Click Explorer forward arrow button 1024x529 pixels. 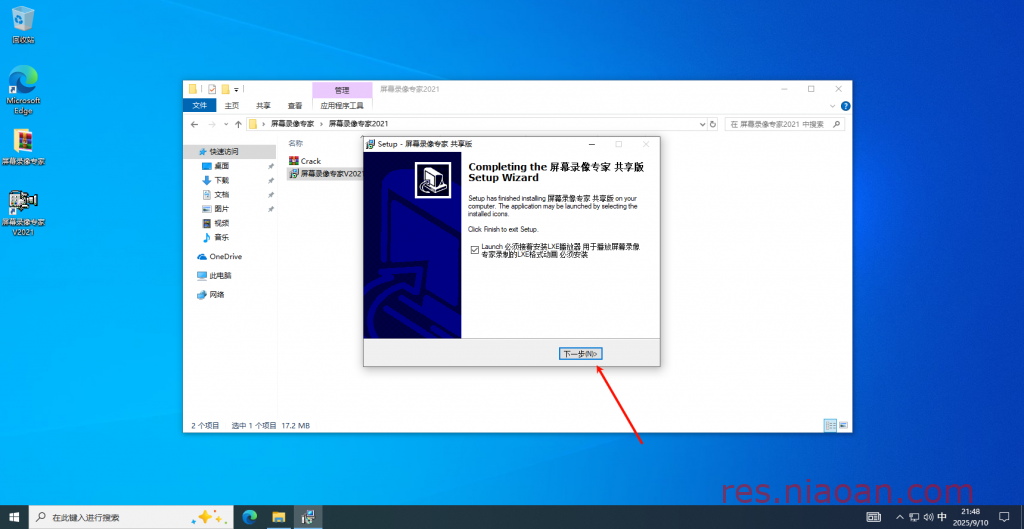(212, 124)
